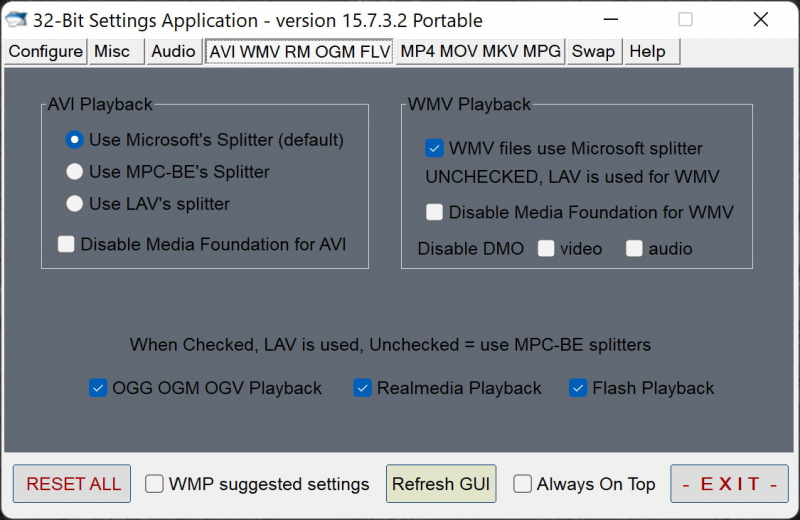The image size is (800, 520).
Task: Select Use LAV's splitter option
Action: click(x=74, y=204)
